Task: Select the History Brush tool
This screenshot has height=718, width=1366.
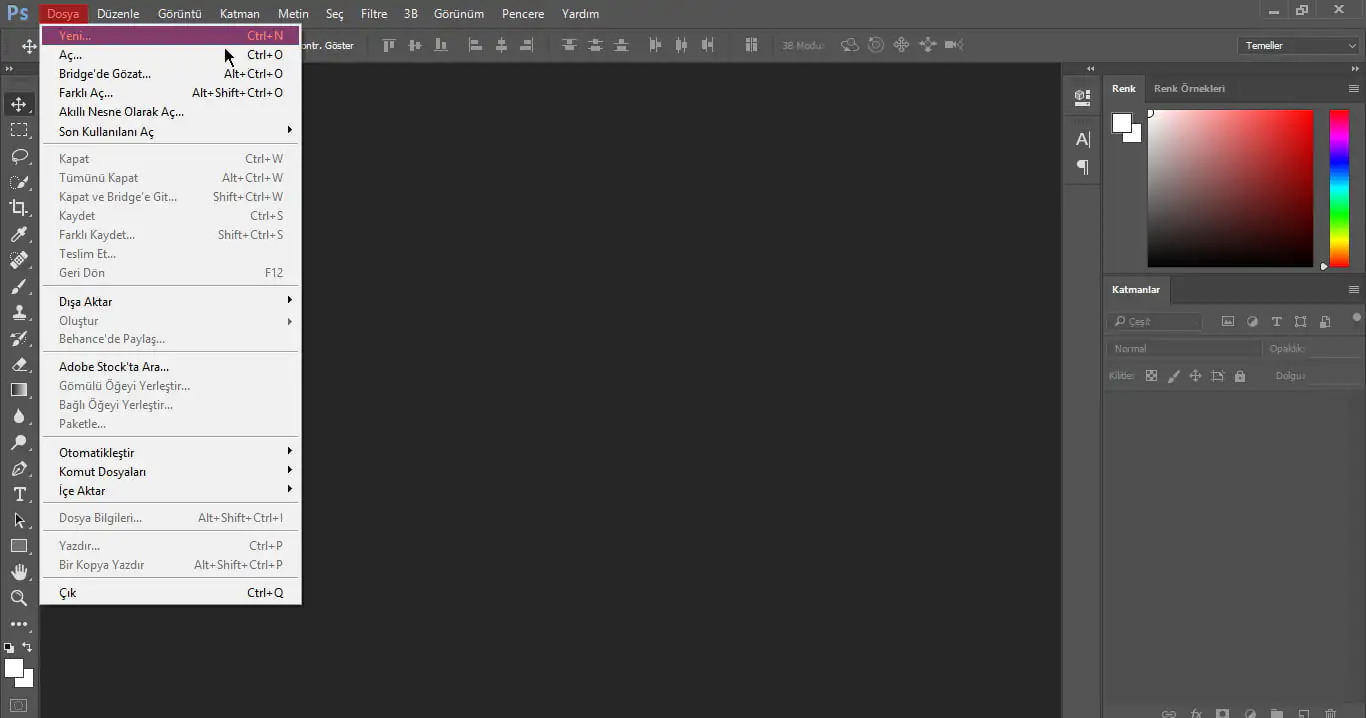Action: pyautogui.click(x=19, y=338)
